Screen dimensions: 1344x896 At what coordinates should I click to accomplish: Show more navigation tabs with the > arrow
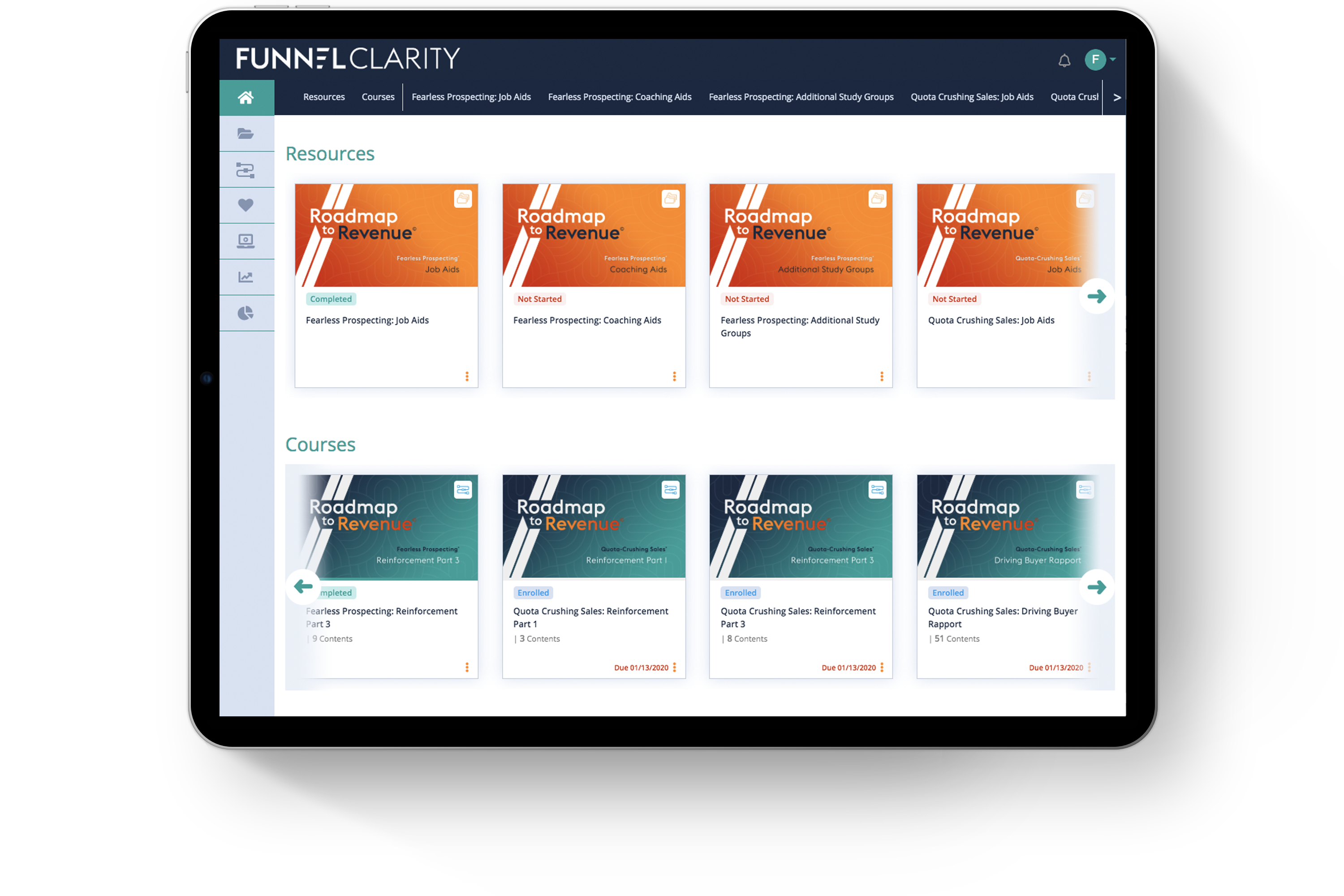[1116, 98]
